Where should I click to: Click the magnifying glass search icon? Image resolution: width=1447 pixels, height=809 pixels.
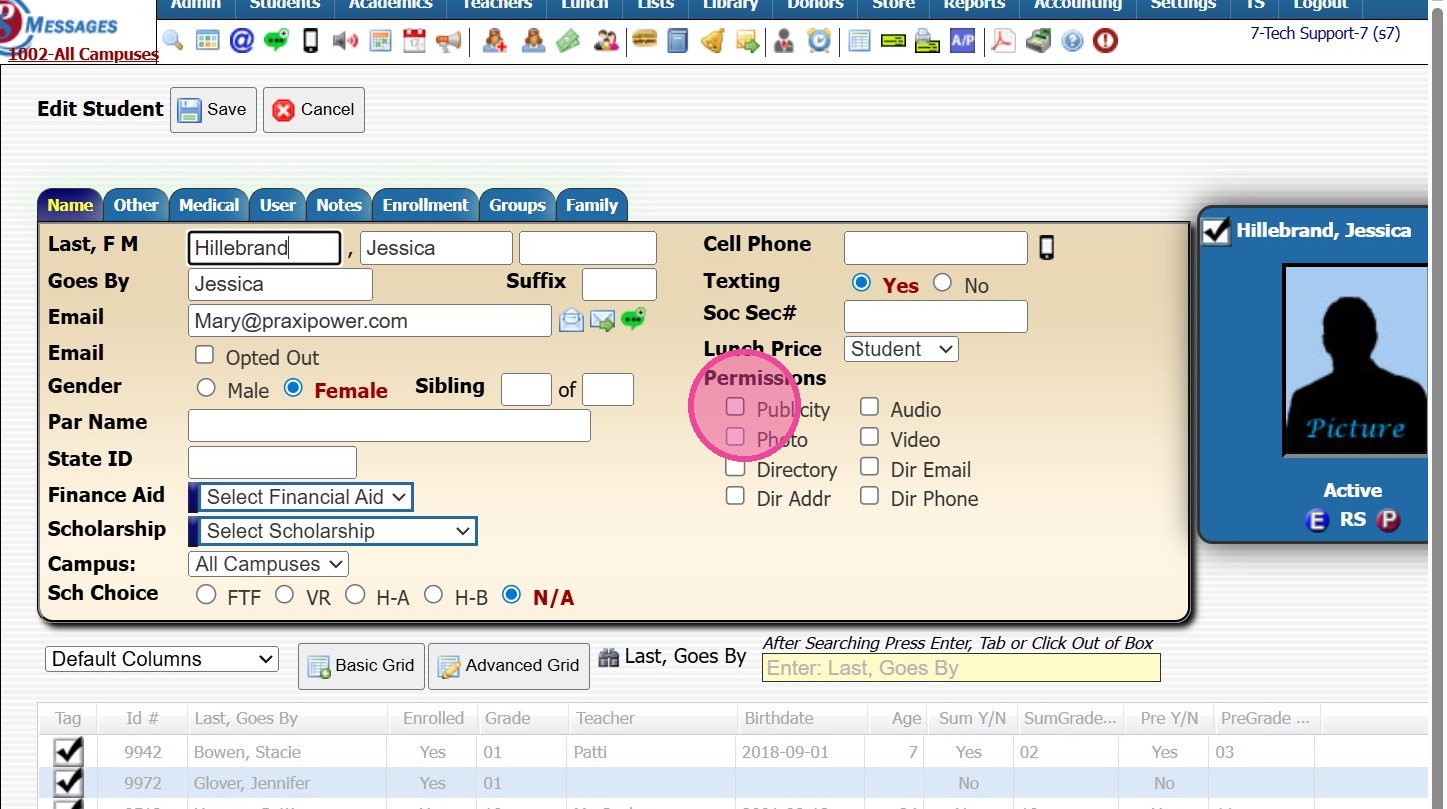(172, 40)
